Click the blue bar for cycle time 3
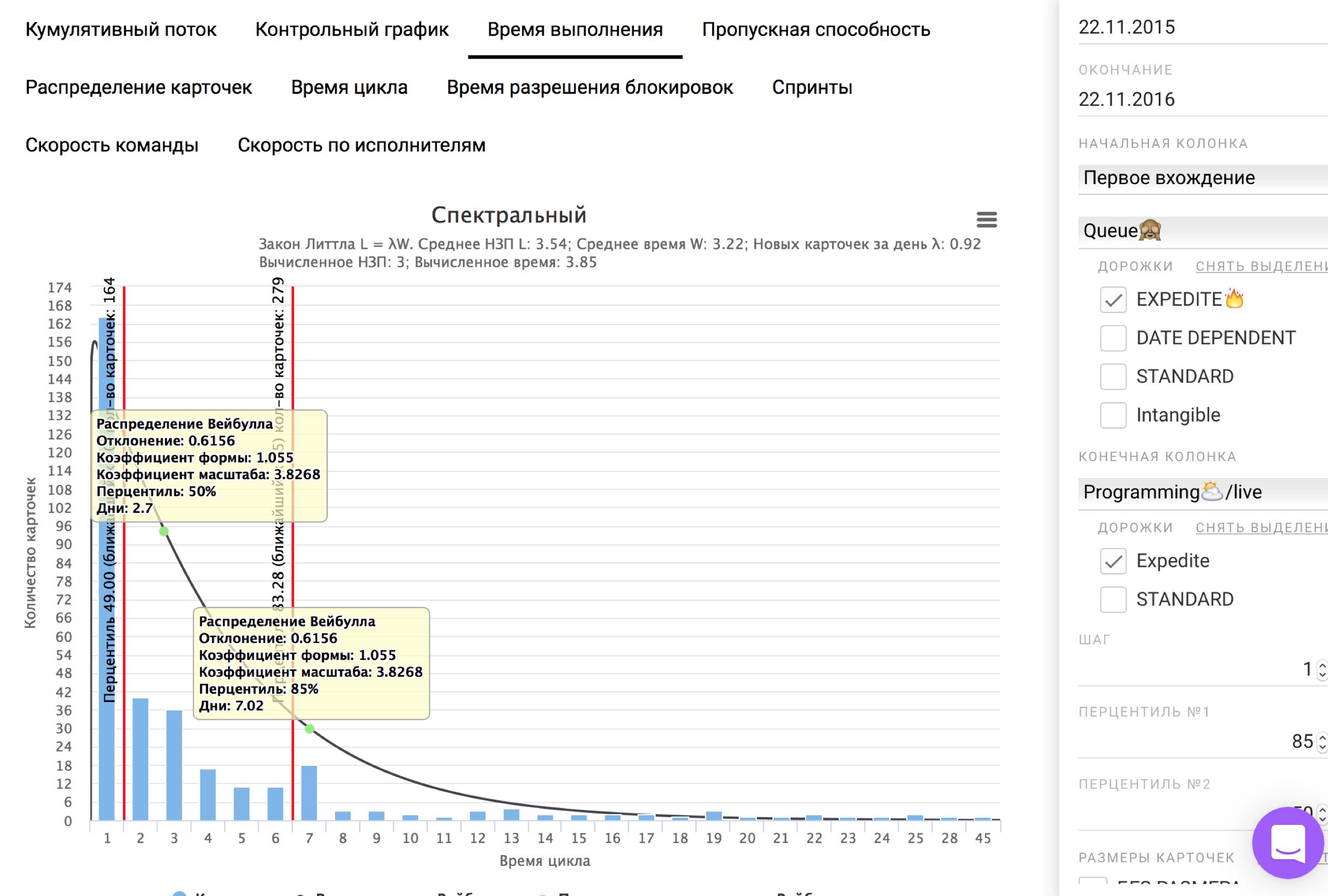The image size is (1328, 896). (x=174, y=765)
